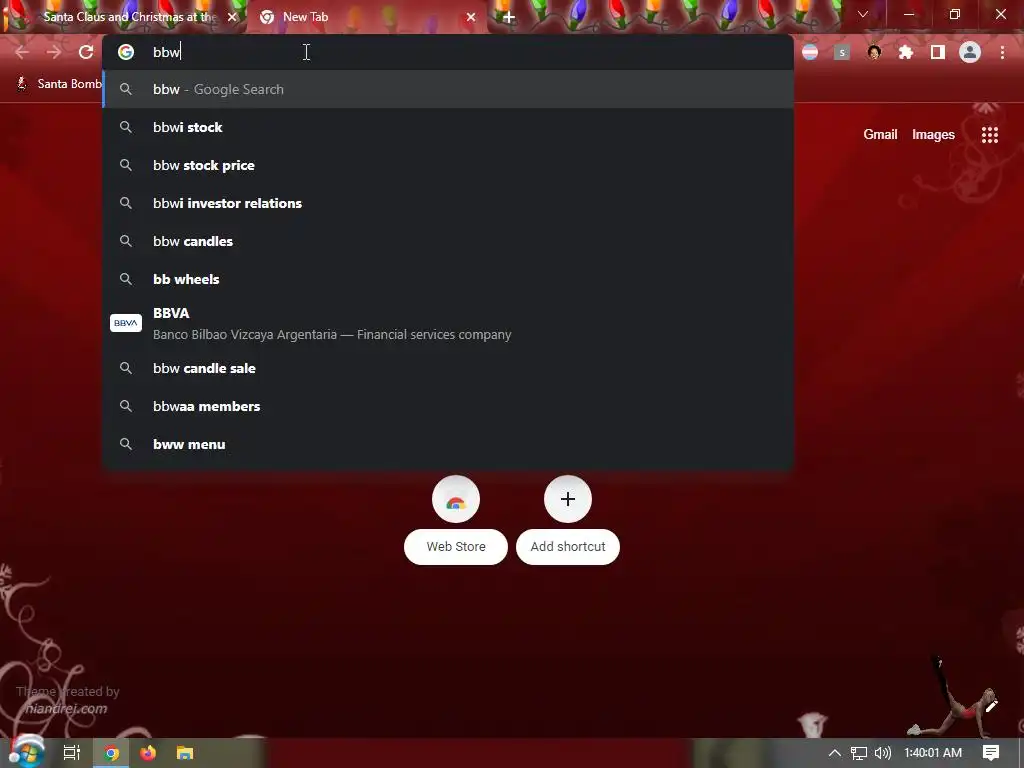The width and height of the screenshot is (1024, 768).
Task: Open the profile avatar menu
Action: coord(970,52)
